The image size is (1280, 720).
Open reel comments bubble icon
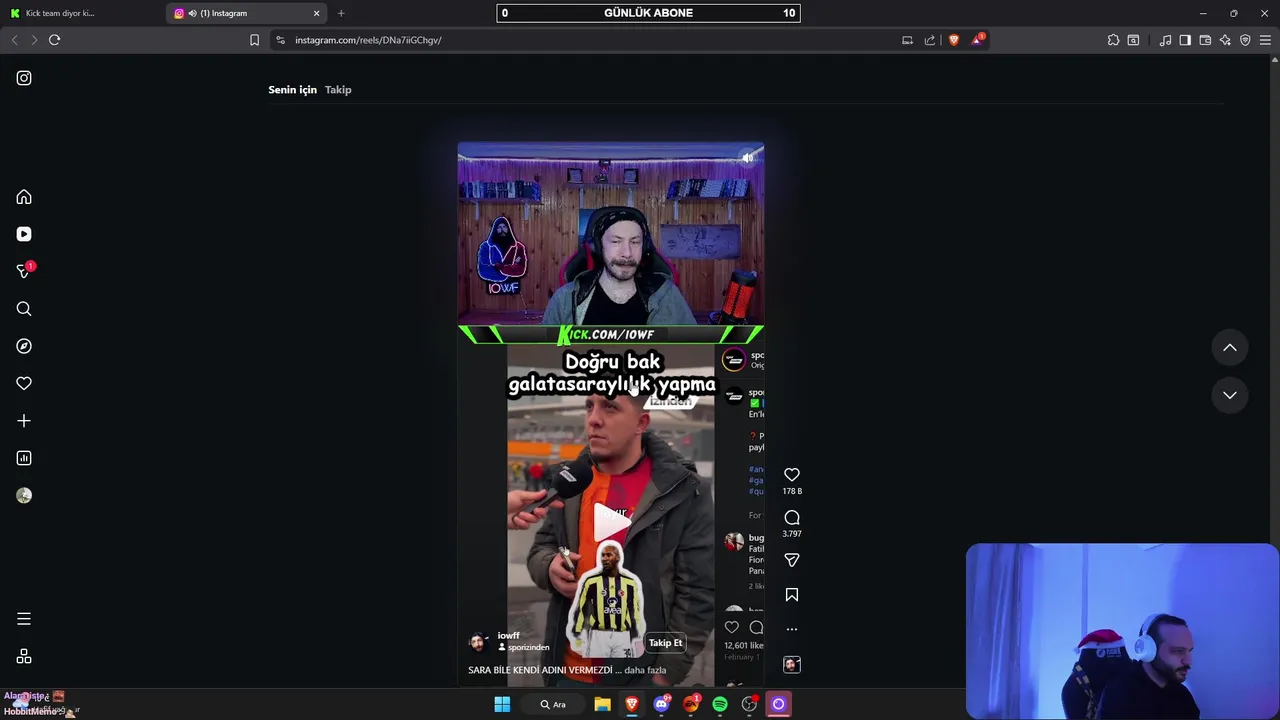tap(792, 517)
